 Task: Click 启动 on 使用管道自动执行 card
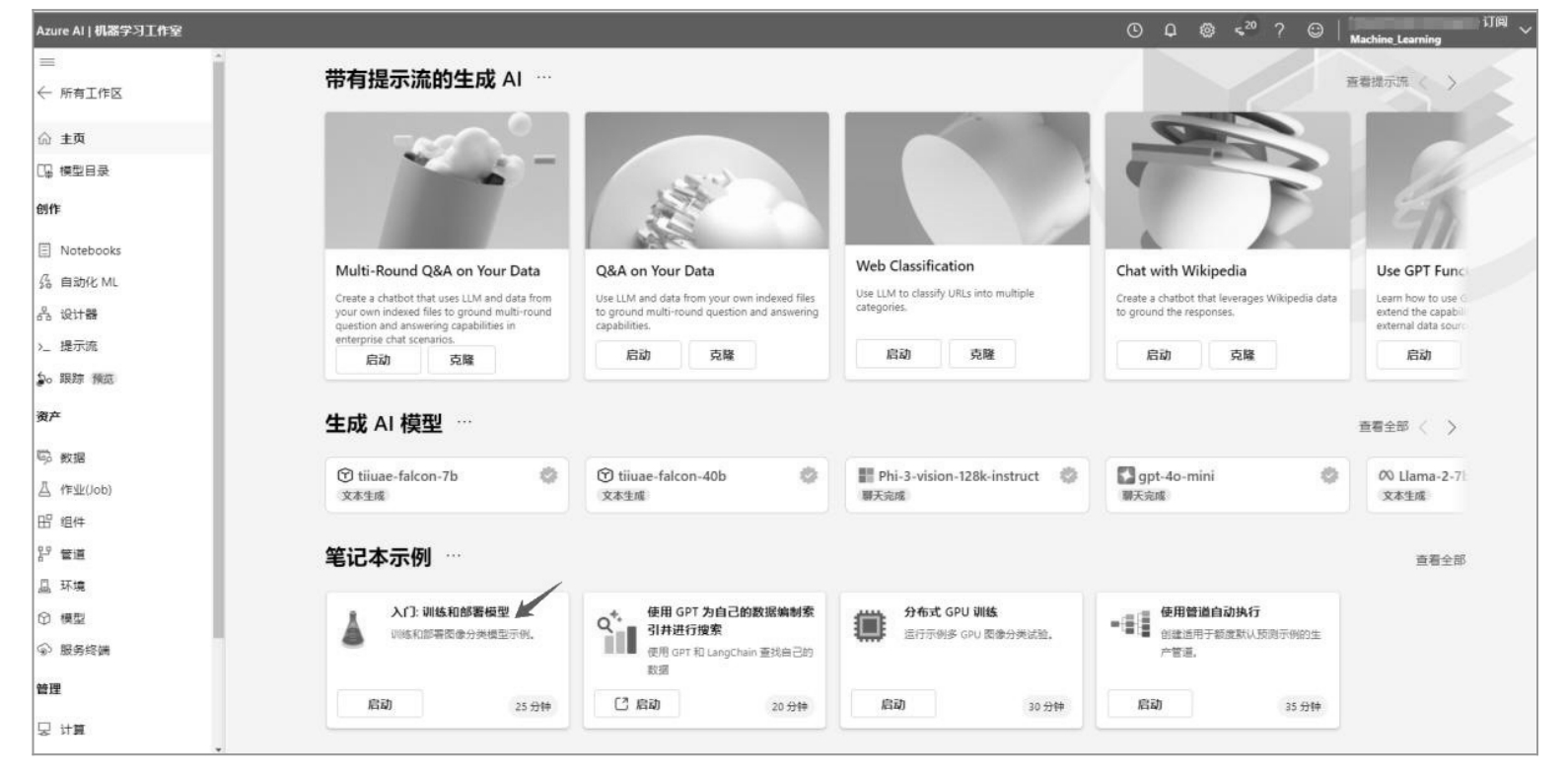click(x=1150, y=704)
